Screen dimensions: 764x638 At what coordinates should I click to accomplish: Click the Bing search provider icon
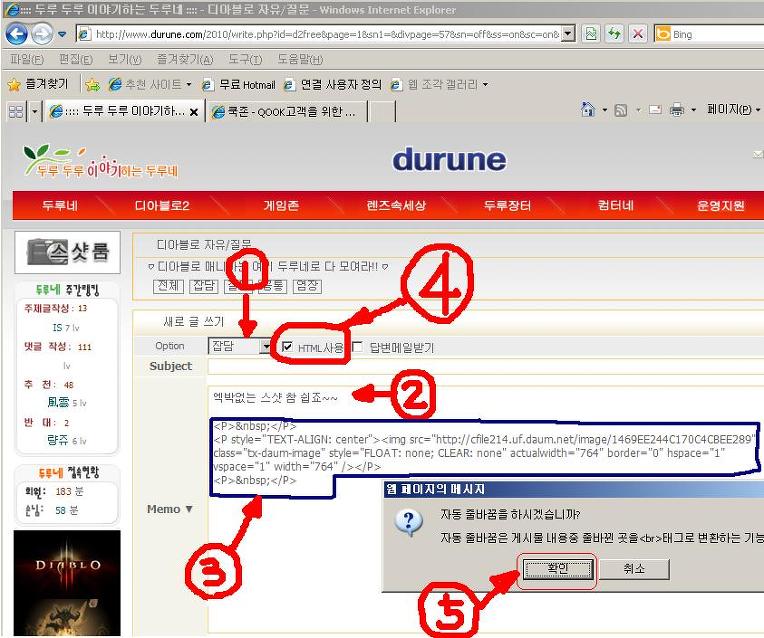[x=663, y=34]
